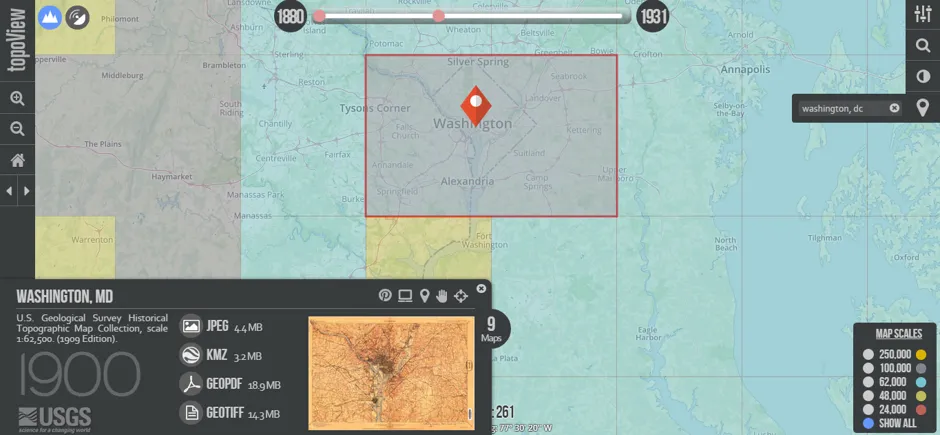Click the KMZ 3.2 MB download link
This screenshot has height=435, width=940.
coord(234,355)
